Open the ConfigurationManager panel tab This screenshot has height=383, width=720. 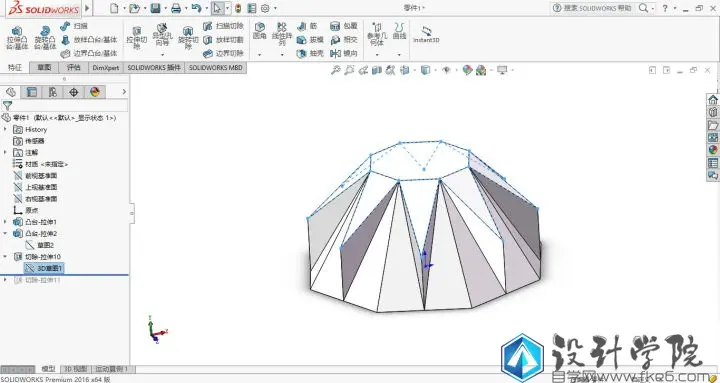tap(53, 92)
